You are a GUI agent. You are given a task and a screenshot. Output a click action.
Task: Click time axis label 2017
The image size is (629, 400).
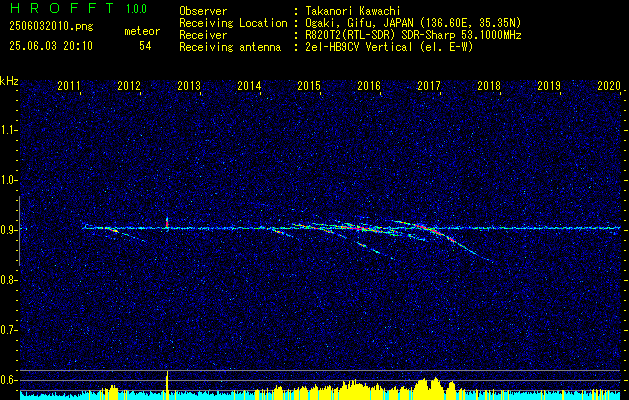coord(429,85)
